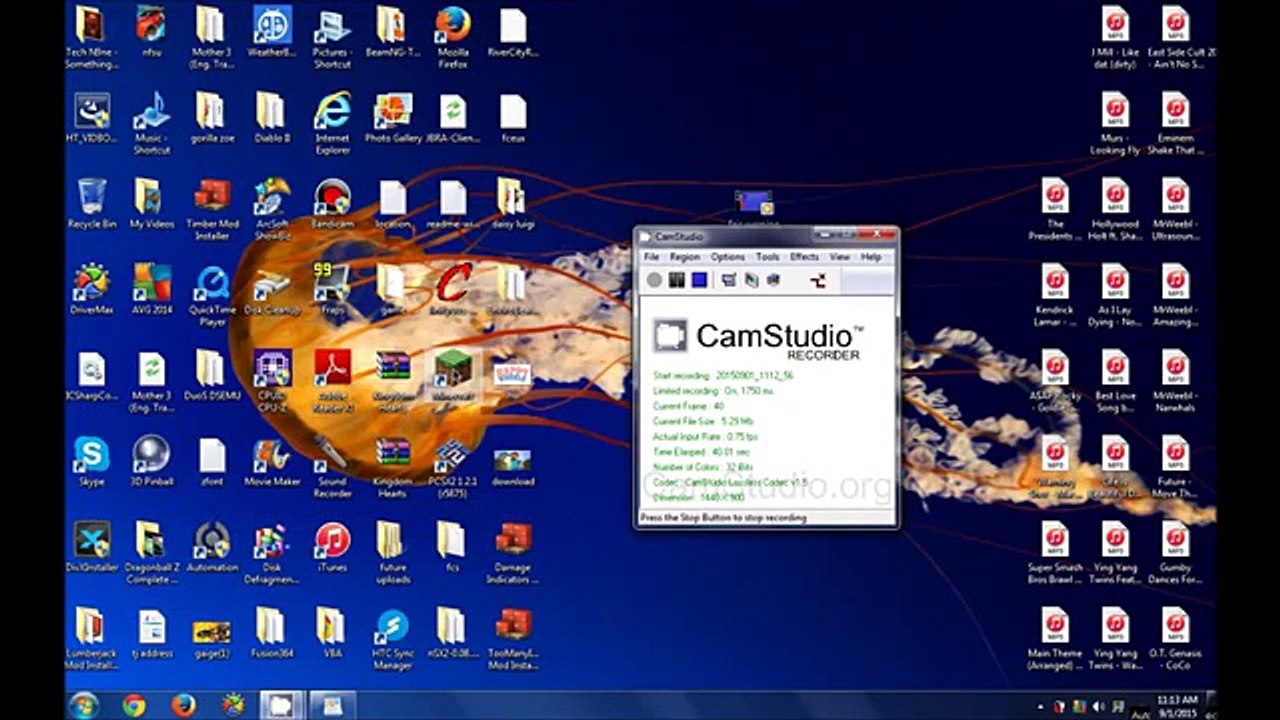Select the ArcSoft ShowBiz desktop icon

272,210
